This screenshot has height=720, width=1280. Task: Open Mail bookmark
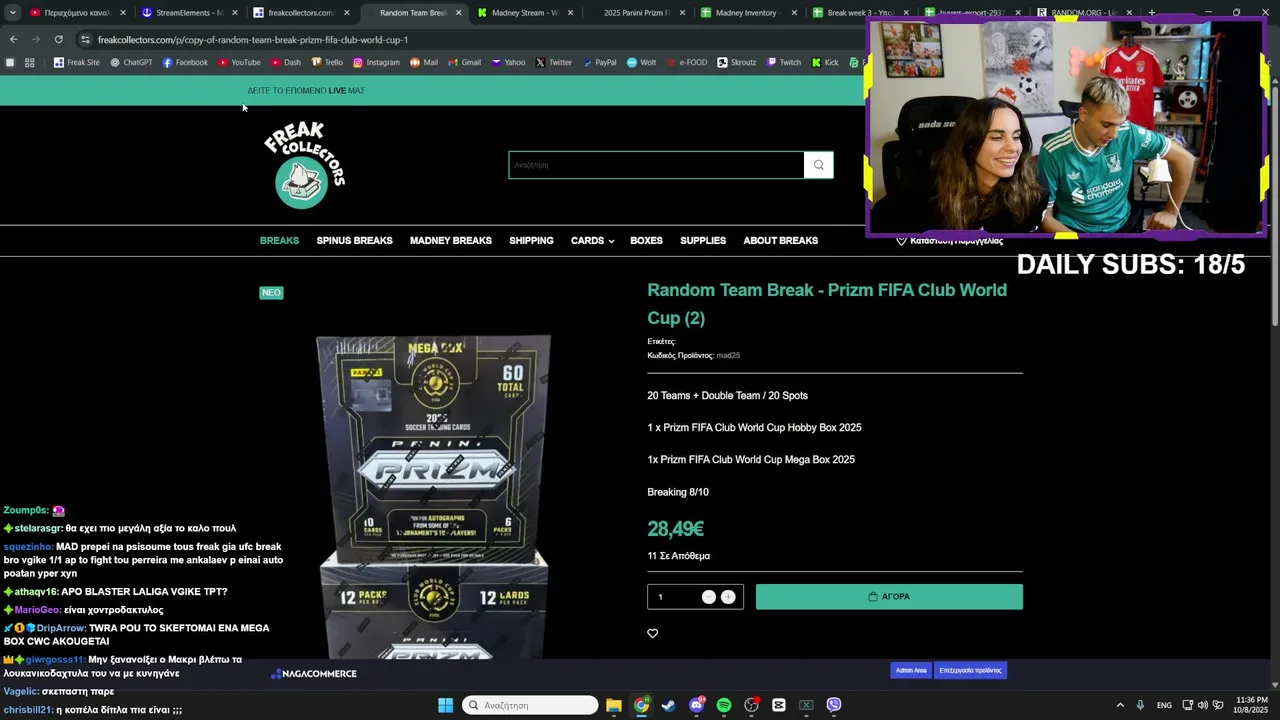pyautogui.click(x=424, y=62)
